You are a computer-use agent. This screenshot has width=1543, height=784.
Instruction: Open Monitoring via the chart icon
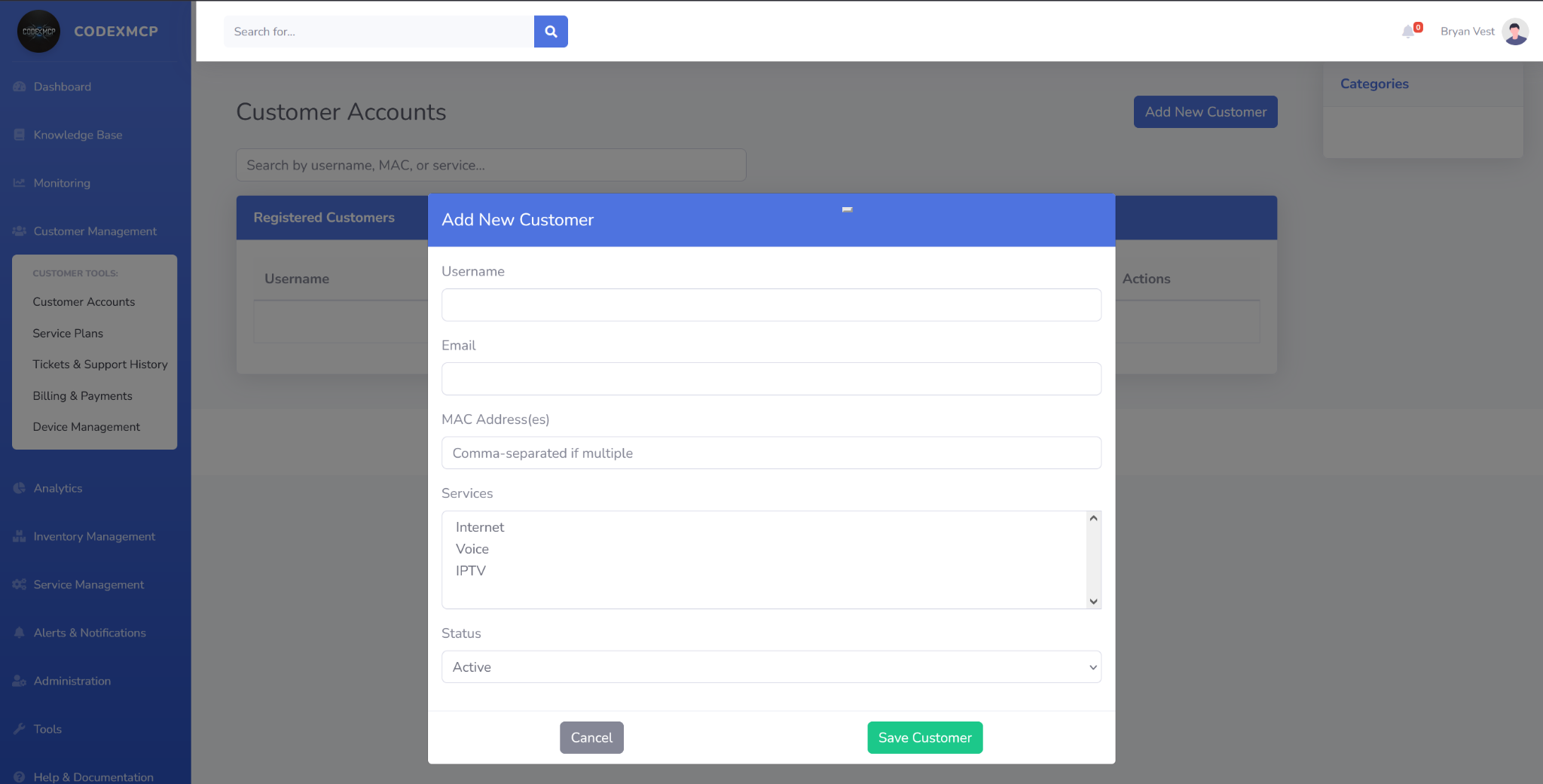point(19,182)
